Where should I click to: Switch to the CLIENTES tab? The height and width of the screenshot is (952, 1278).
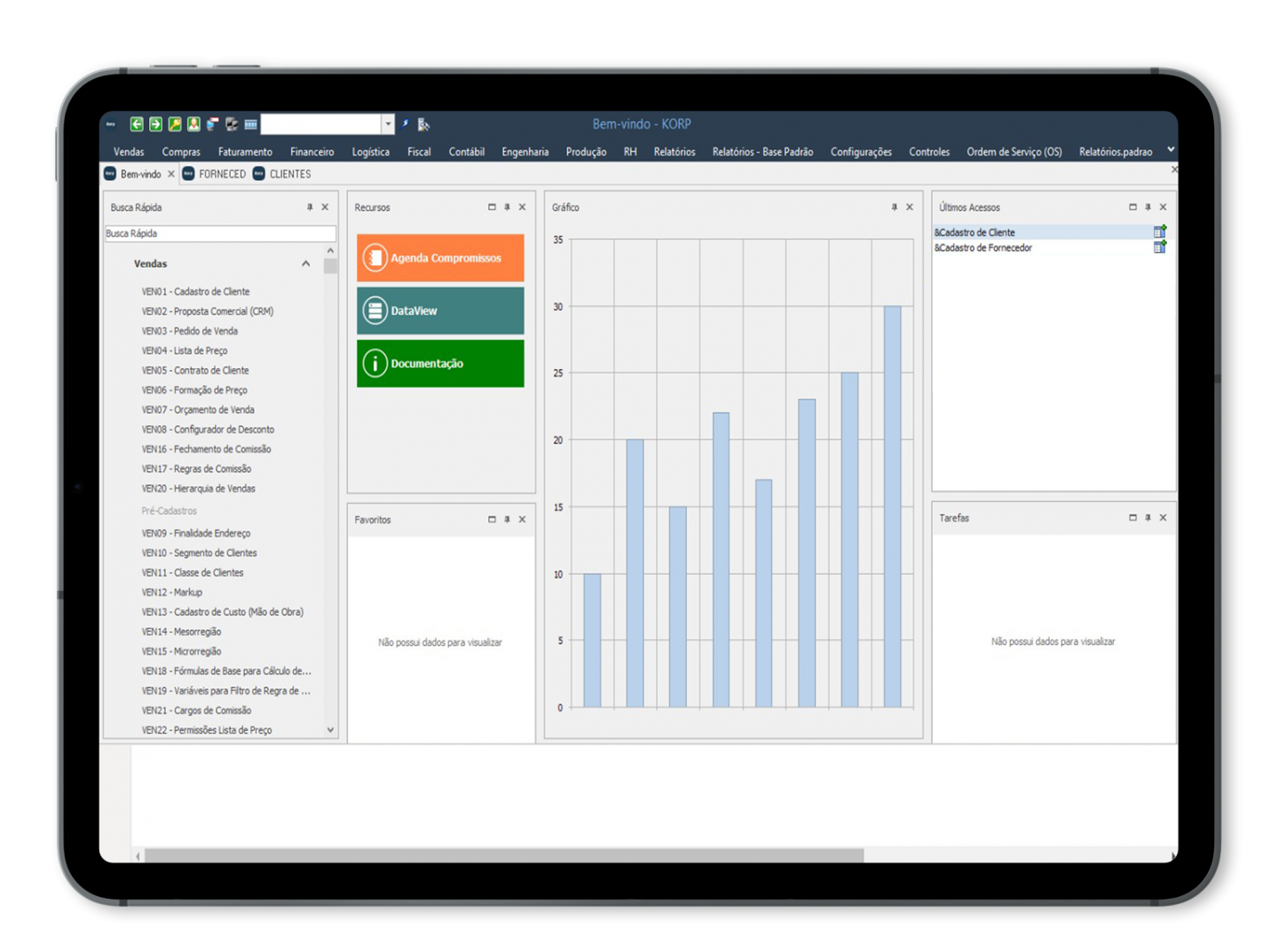click(x=289, y=174)
